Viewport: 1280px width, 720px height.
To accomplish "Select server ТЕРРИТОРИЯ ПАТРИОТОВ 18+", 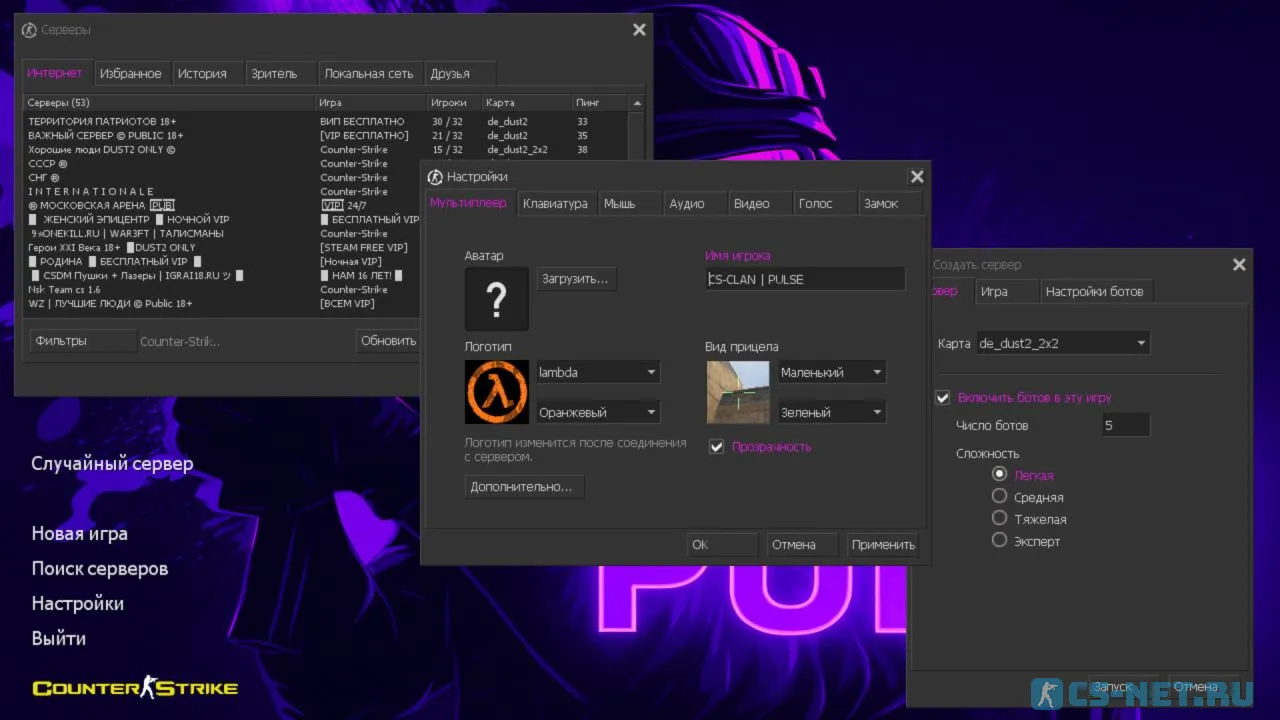I will tap(325, 121).
